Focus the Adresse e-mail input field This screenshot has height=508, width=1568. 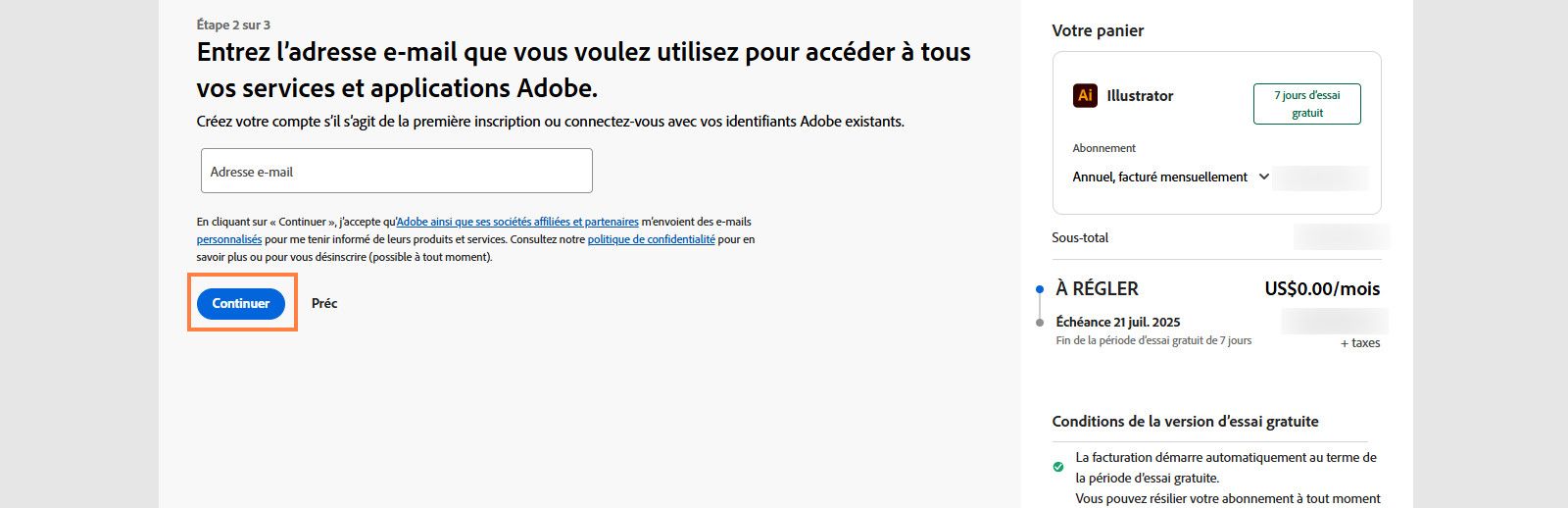click(x=396, y=171)
